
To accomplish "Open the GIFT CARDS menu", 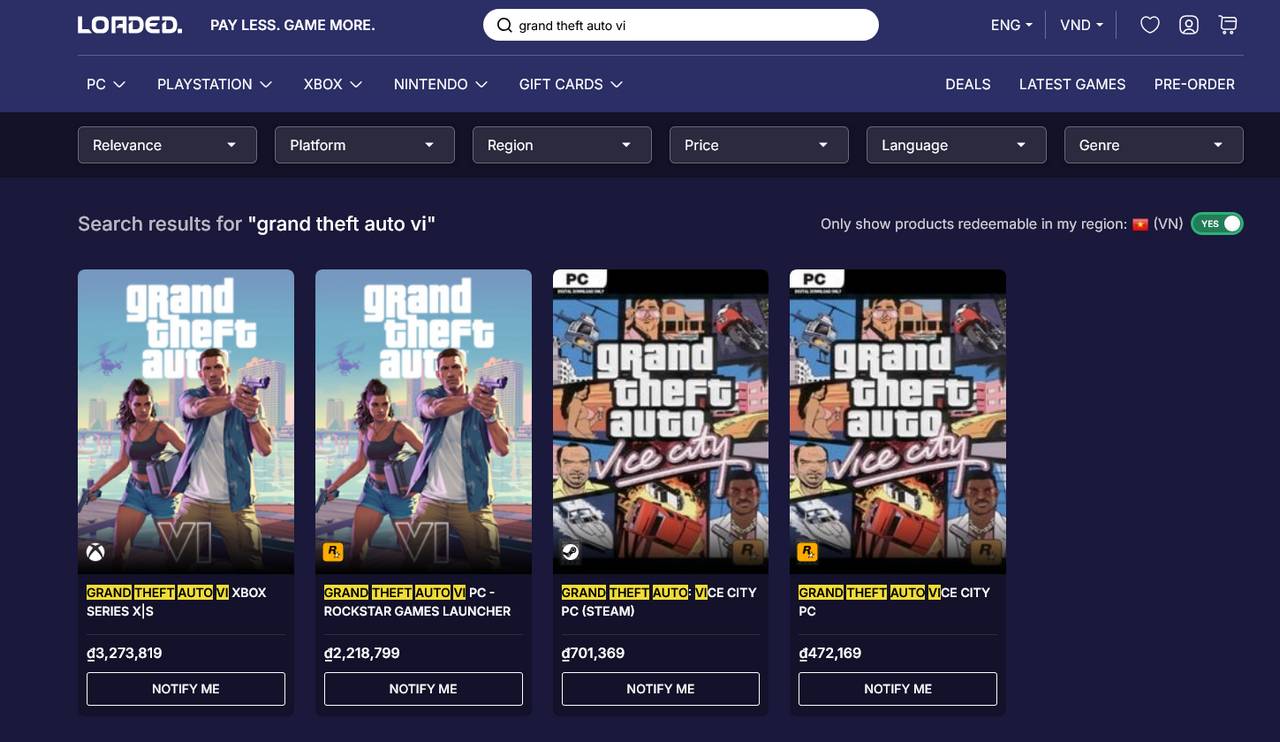I will click(571, 84).
